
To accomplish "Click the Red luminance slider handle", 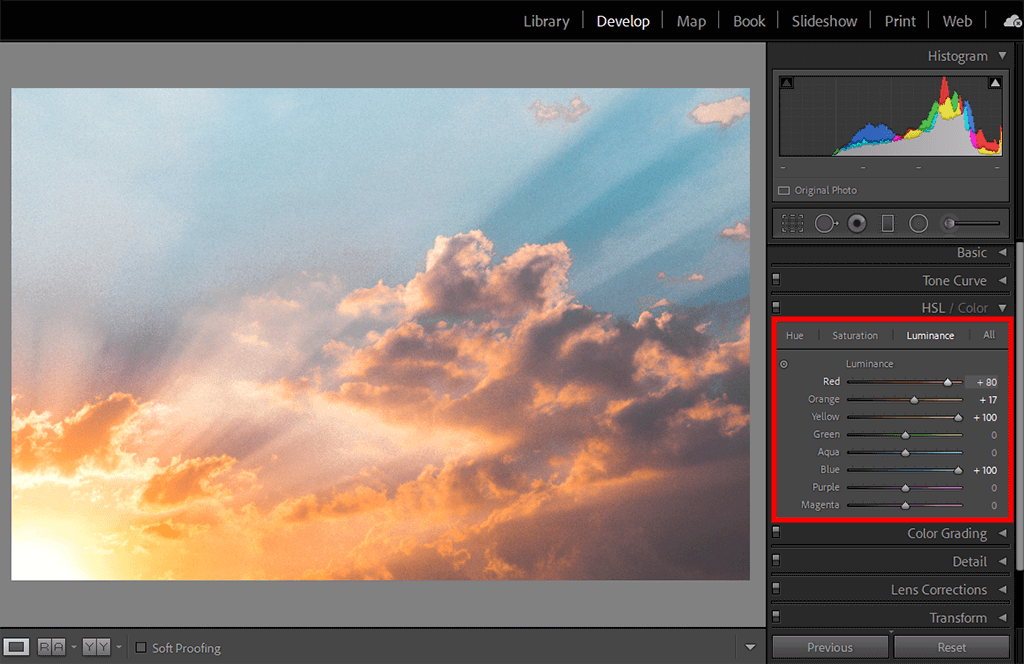I will (948, 382).
